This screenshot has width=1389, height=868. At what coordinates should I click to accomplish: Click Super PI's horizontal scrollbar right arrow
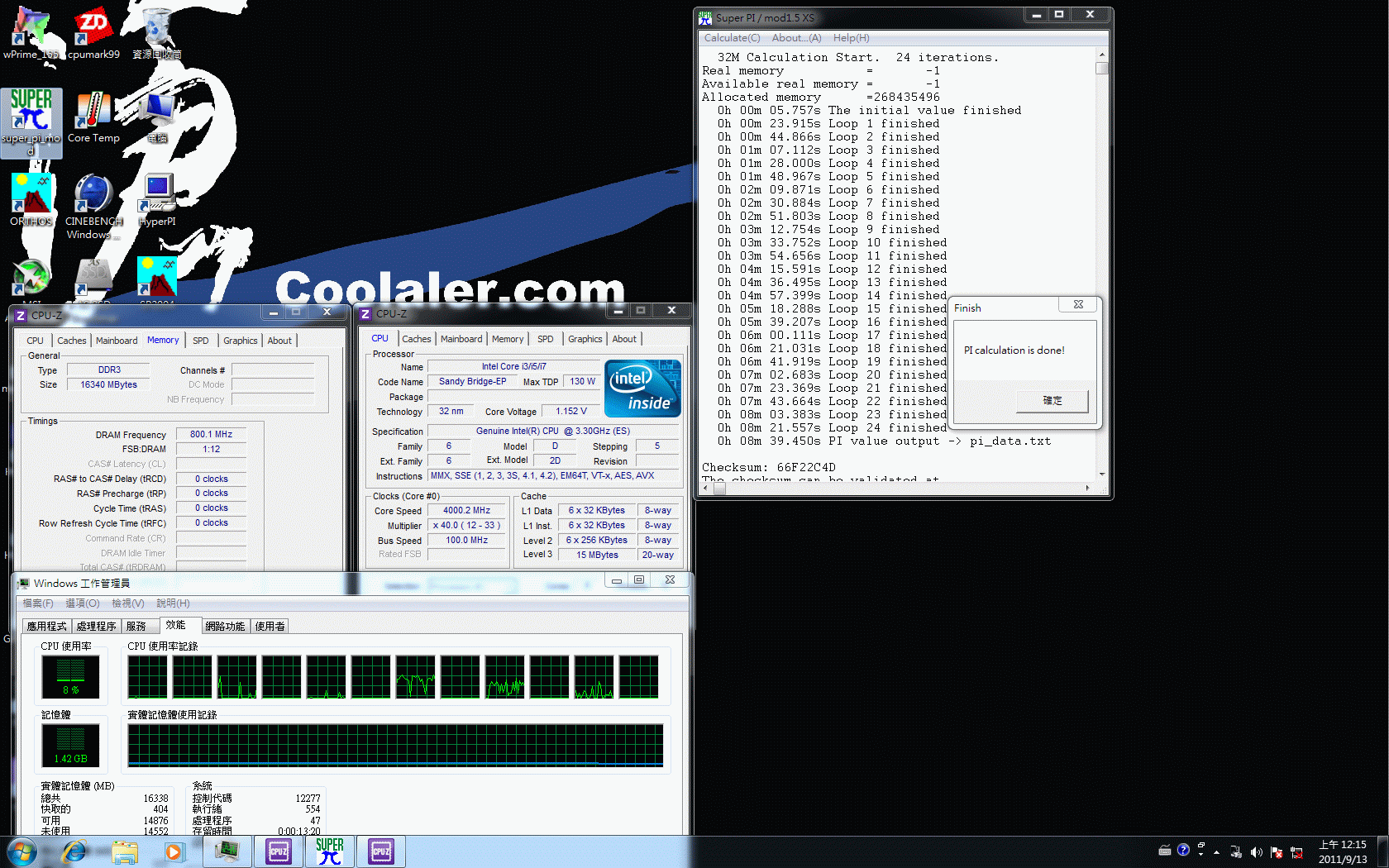pyautogui.click(x=1088, y=489)
